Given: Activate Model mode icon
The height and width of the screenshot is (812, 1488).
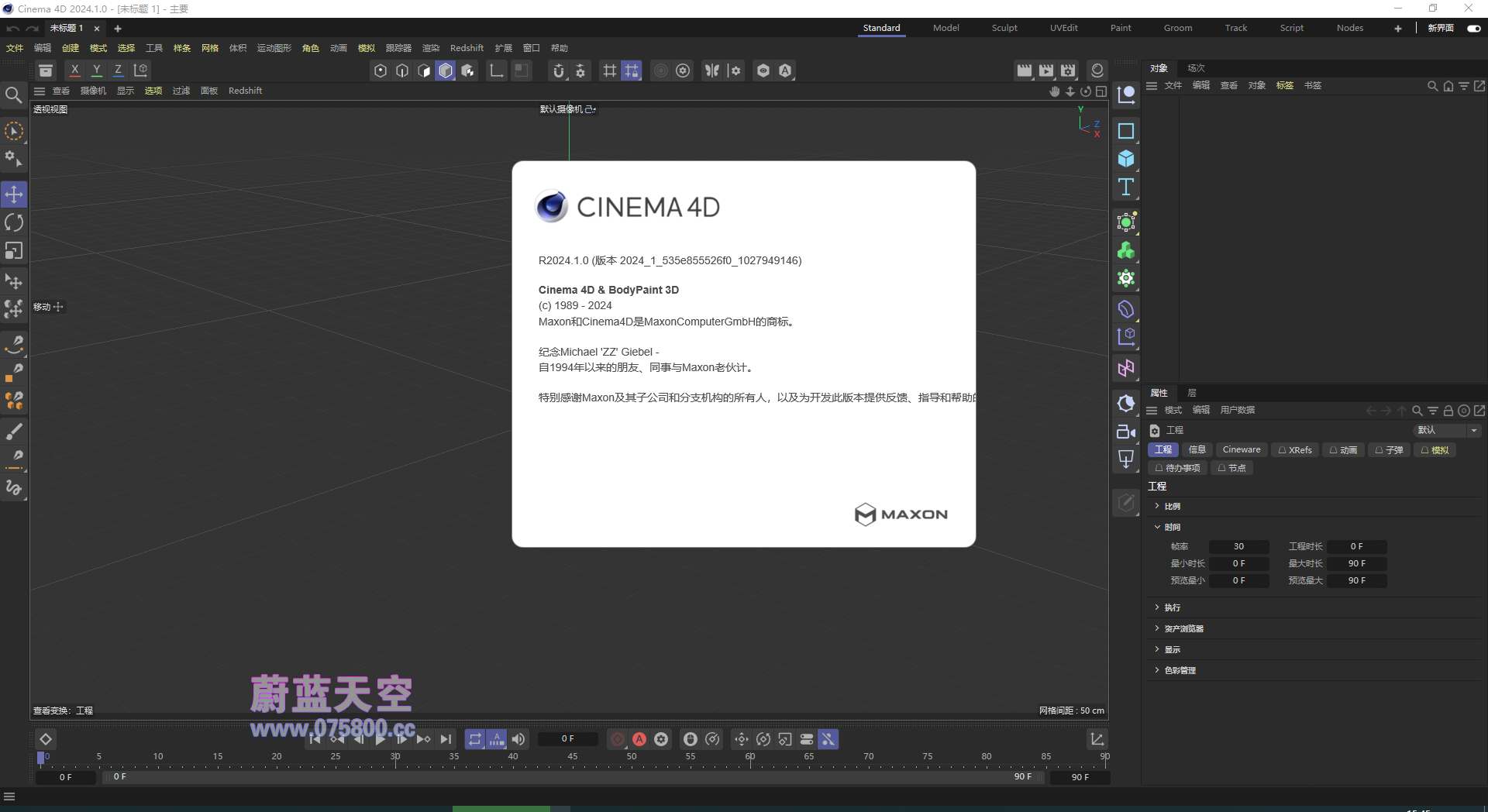Looking at the screenshot, I should (x=446, y=71).
